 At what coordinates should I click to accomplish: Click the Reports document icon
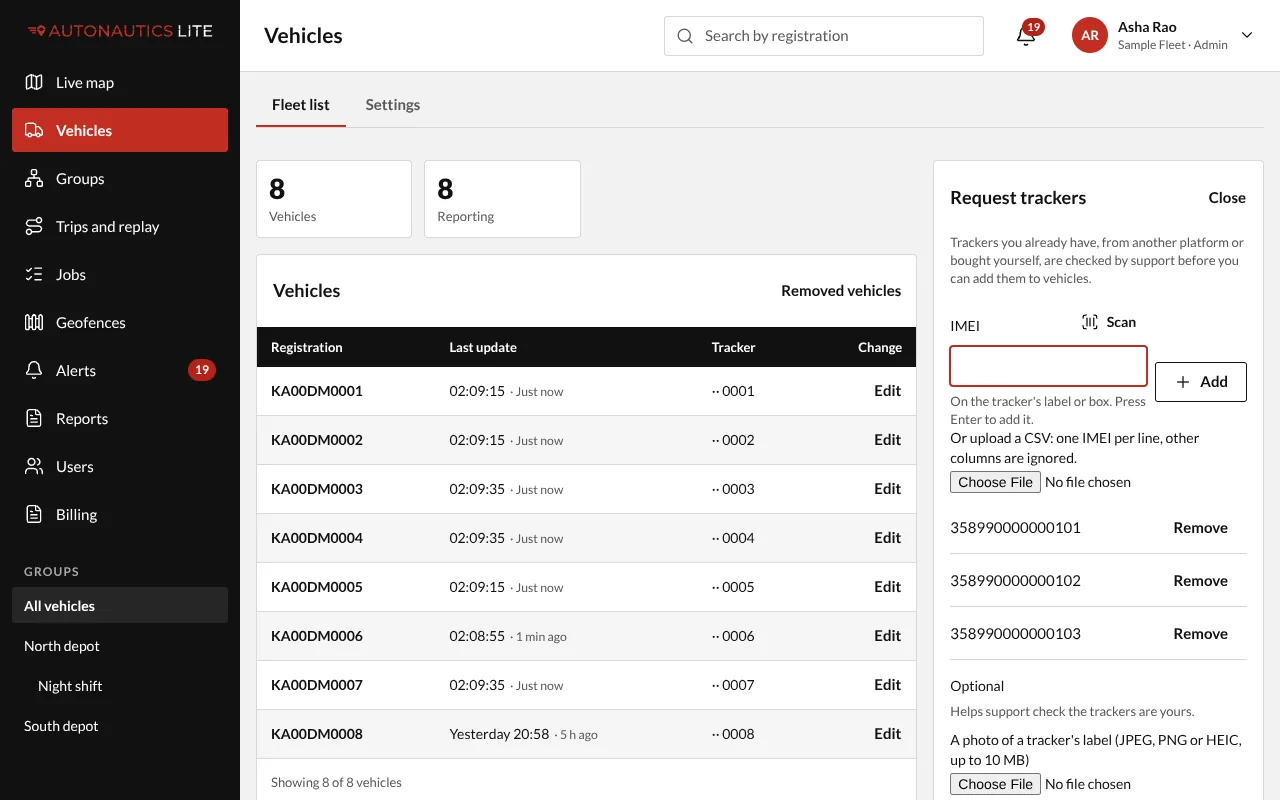pyautogui.click(x=34, y=418)
